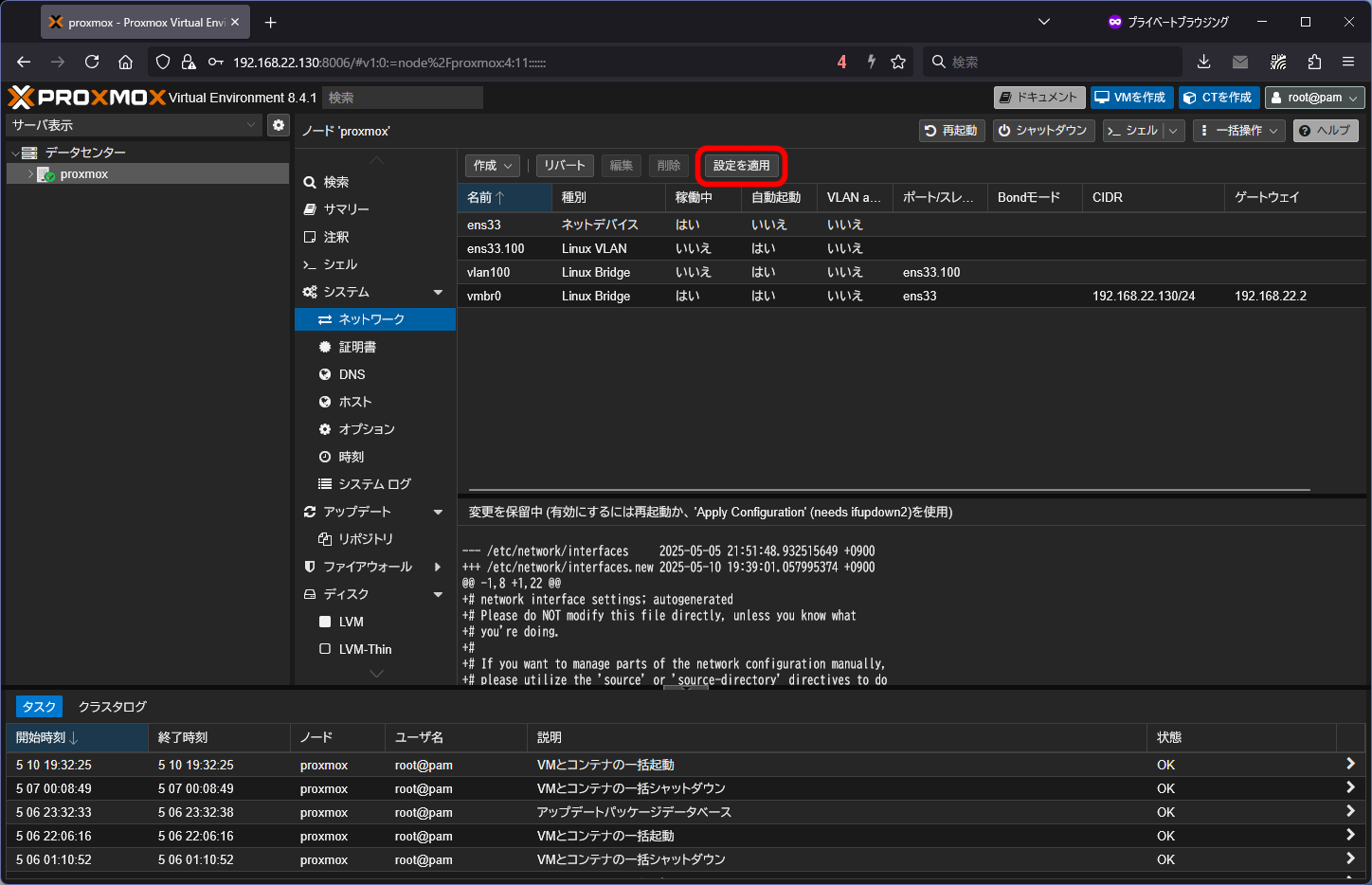Click 設定を適用 apply configuration
The image size is (1372, 885).
tap(742, 166)
